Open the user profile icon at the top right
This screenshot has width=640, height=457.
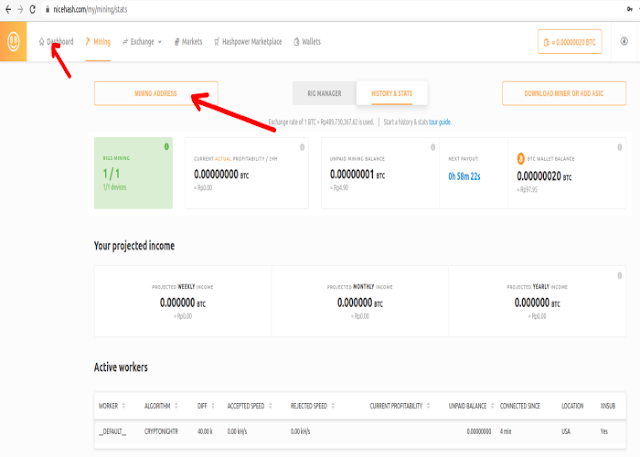pos(624,41)
